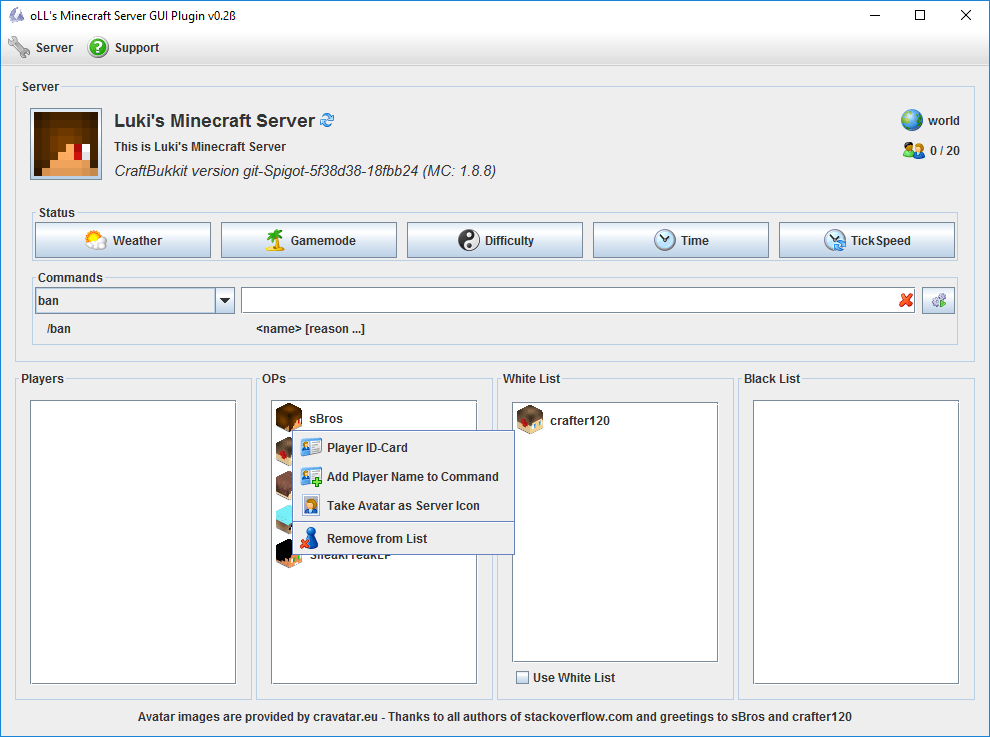Click the world globe icon
This screenshot has height=737, width=990.
(912, 120)
